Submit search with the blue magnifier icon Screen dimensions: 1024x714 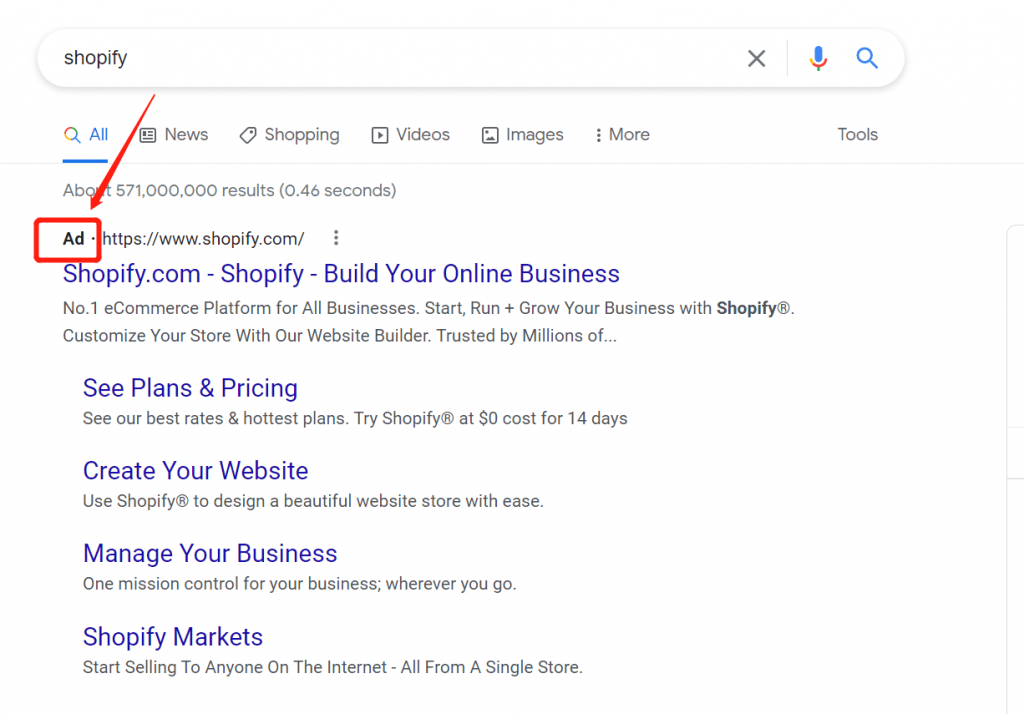[x=867, y=58]
